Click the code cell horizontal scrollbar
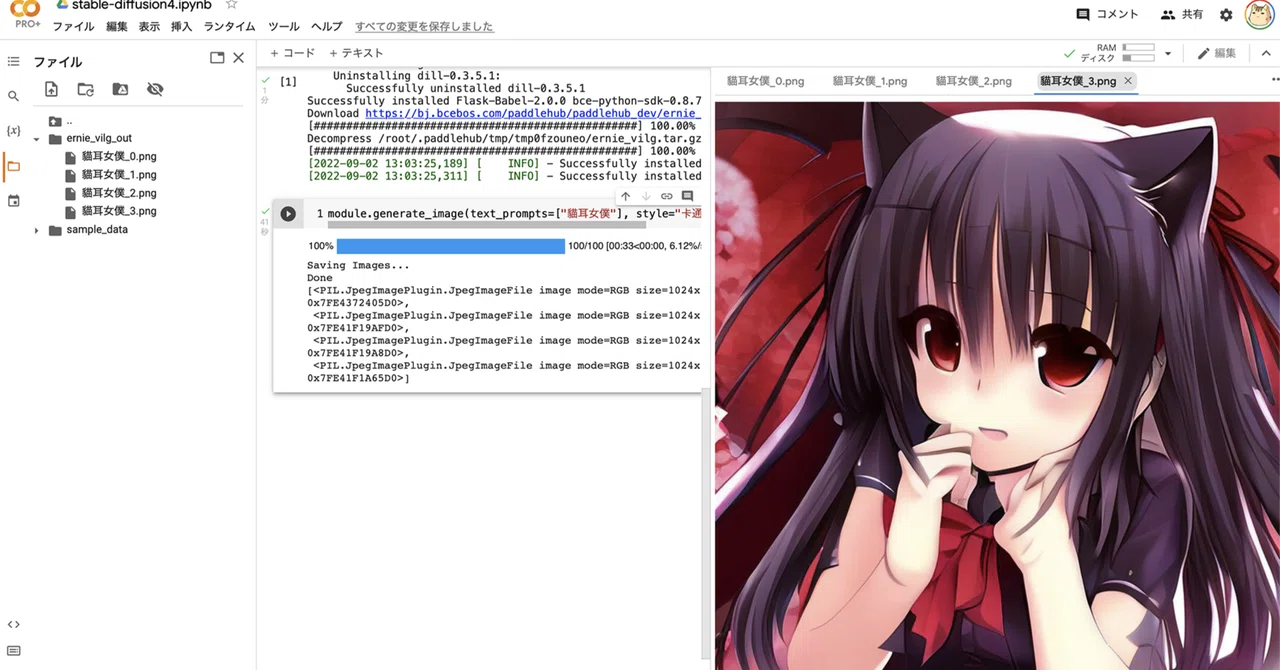Image resolution: width=1280 pixels, height=670 pixels. point(487,226)
